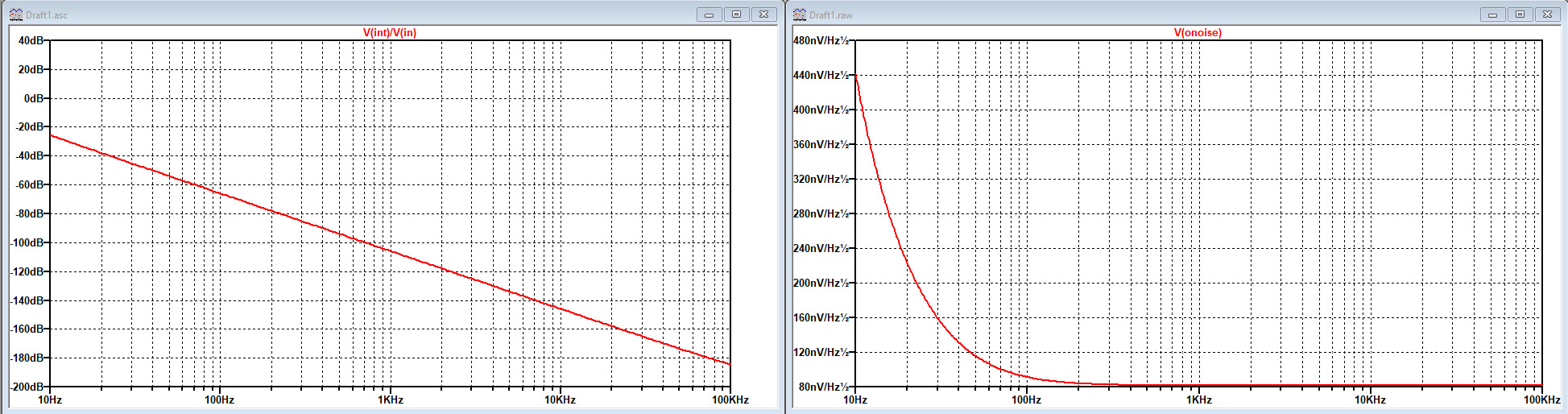Click the -80dB axis label

pyautogui.click(x=29, y=213)
